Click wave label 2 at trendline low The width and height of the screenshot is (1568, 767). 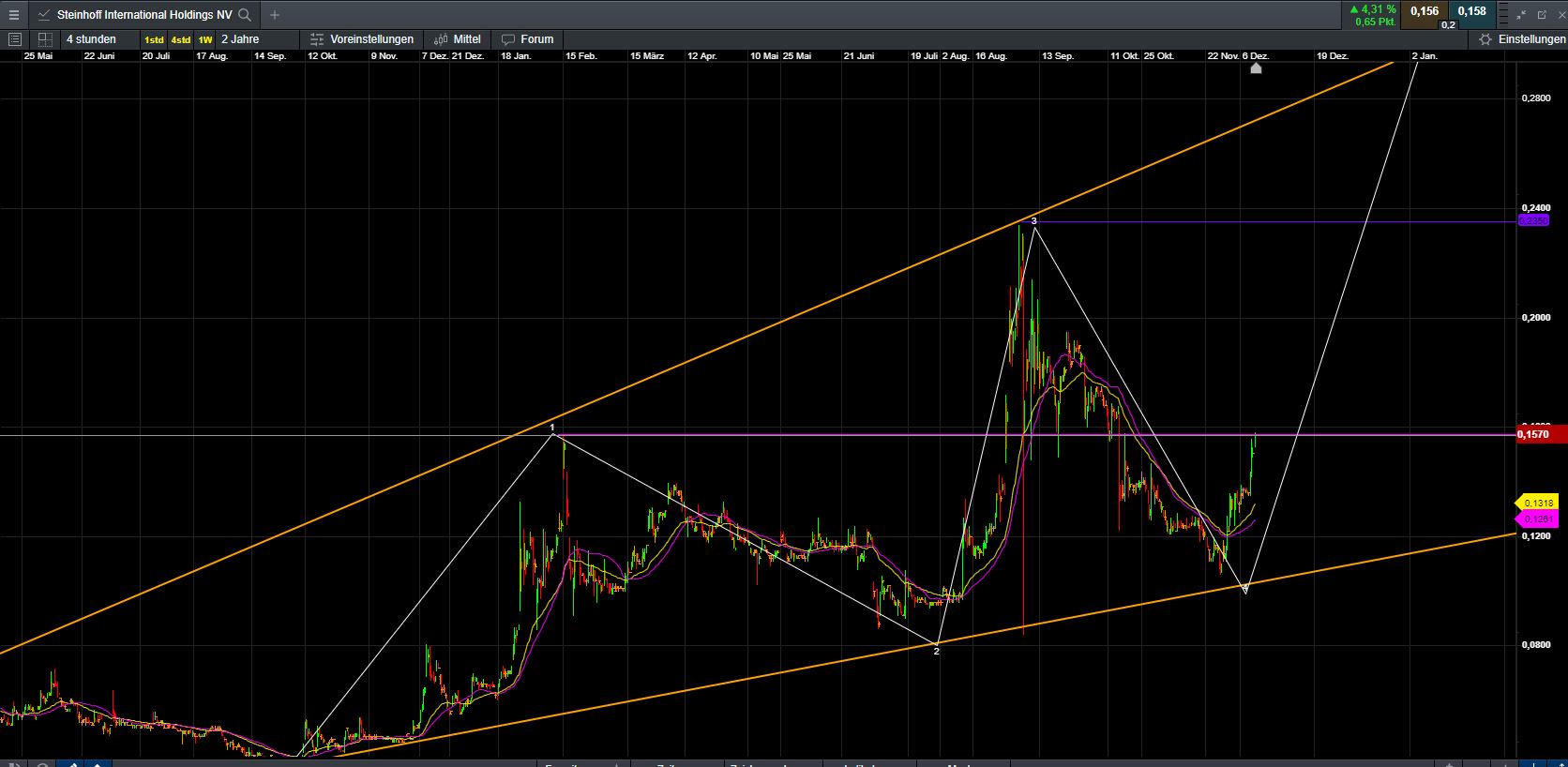[x=936, y=651]
